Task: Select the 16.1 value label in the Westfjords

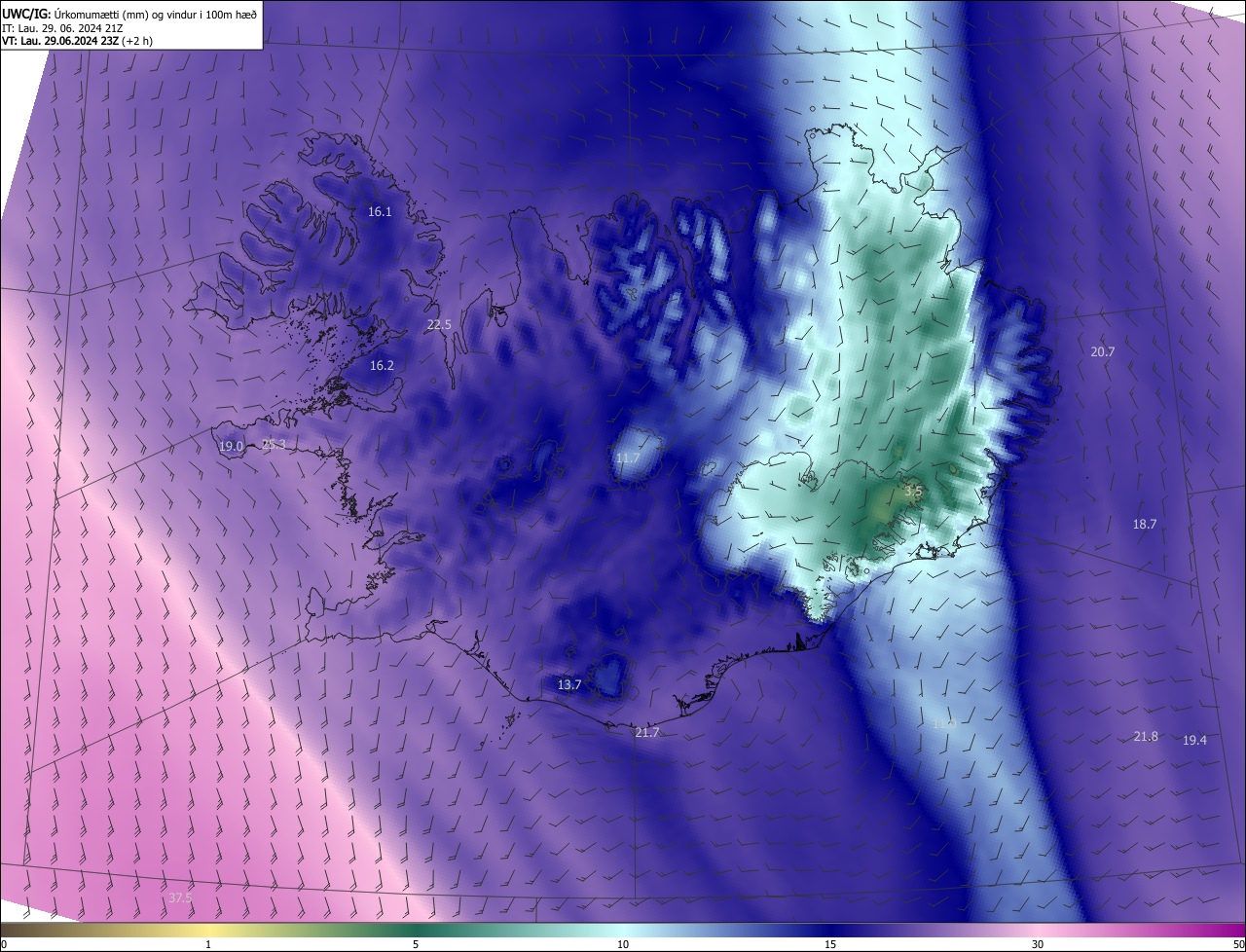Action: coord(380,211)
